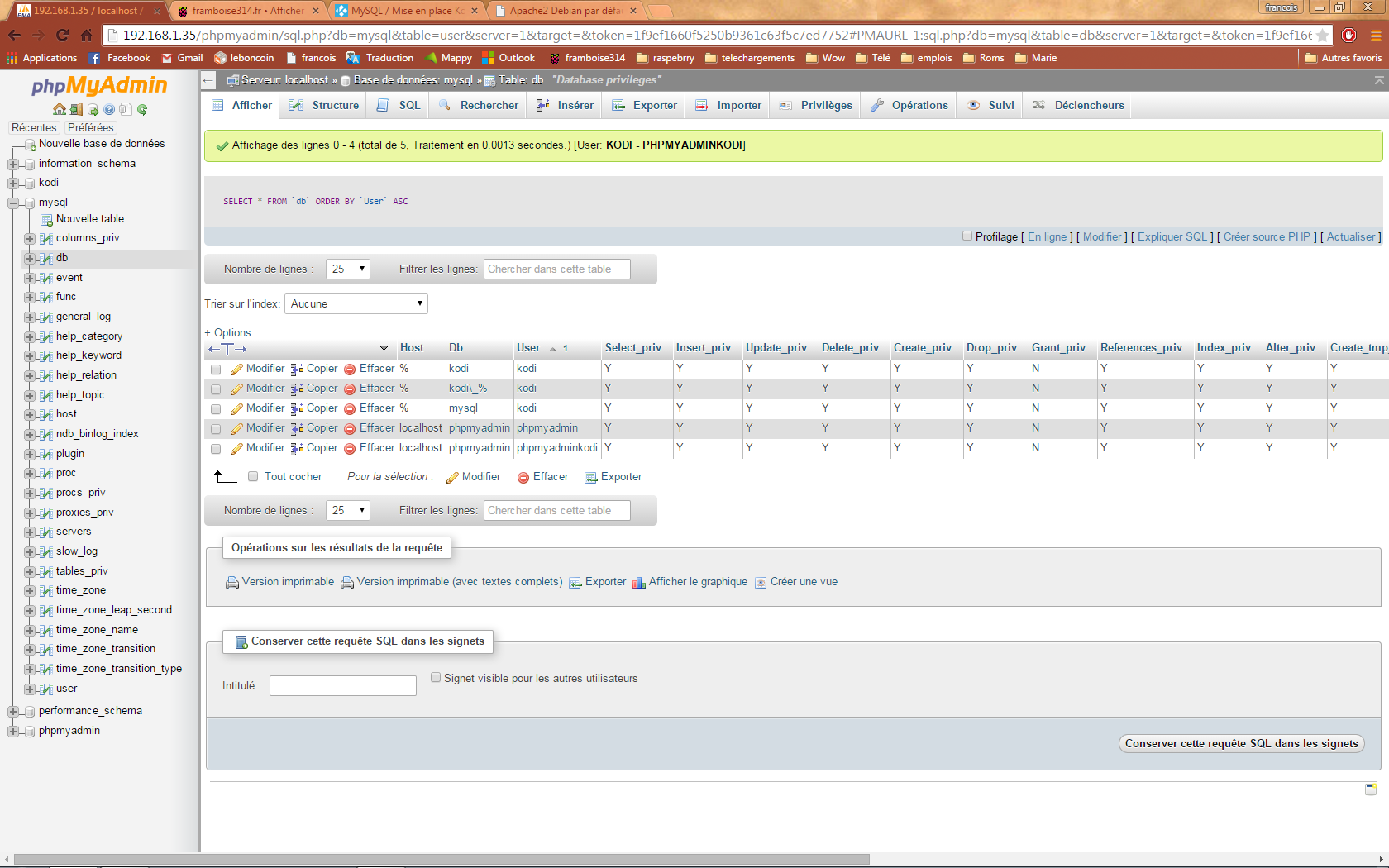Select checkbox for Db kodi row
Viewport: 1389px width, 868px height.
[x=216, y=370]
